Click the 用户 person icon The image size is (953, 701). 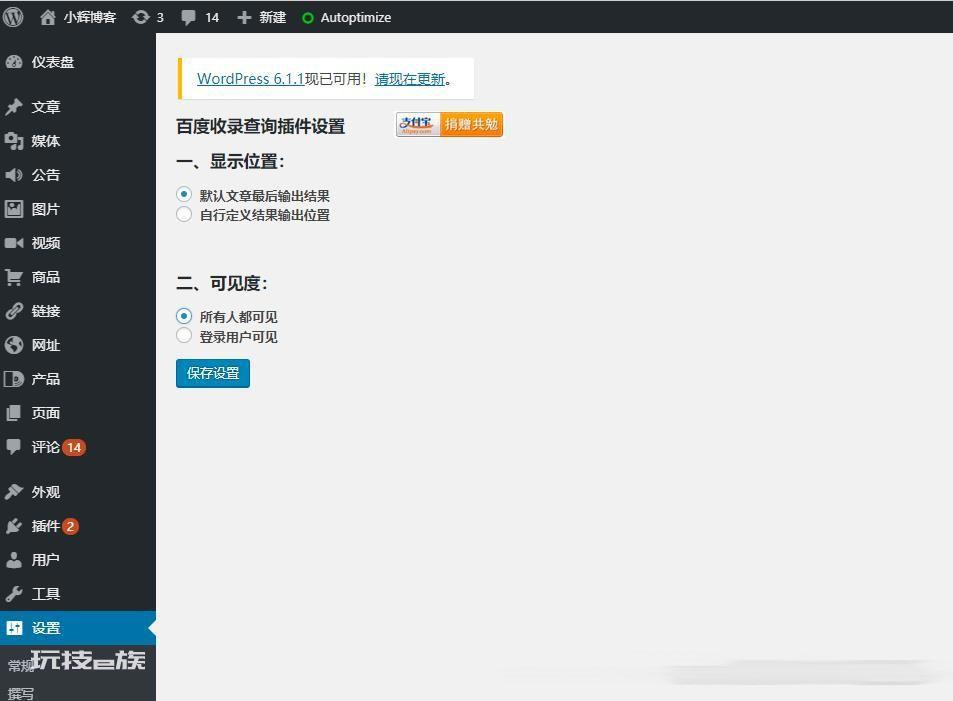pyautogui.click(x=13, y=560)
